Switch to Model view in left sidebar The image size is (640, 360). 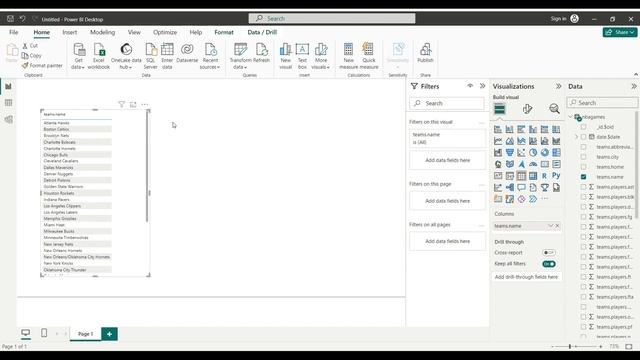(x=9, y=119)
